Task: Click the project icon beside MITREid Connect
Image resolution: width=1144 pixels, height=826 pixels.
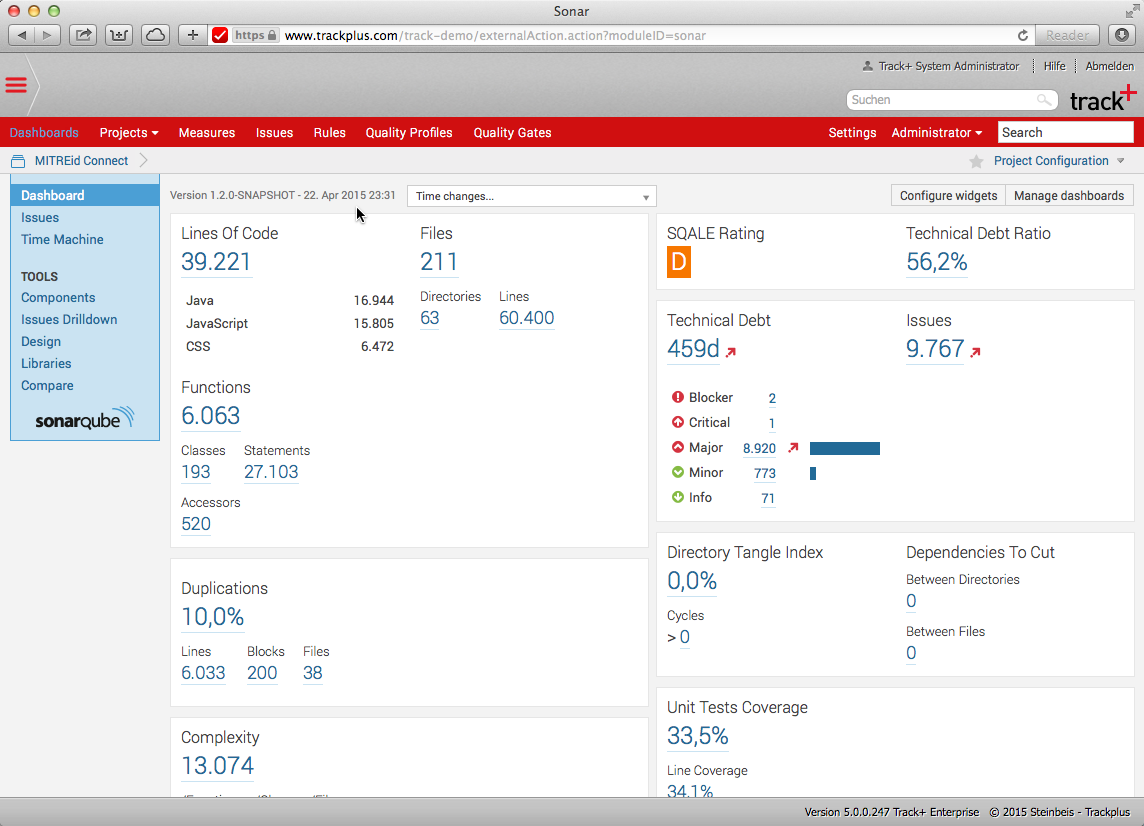Action: tap(17, 160)
